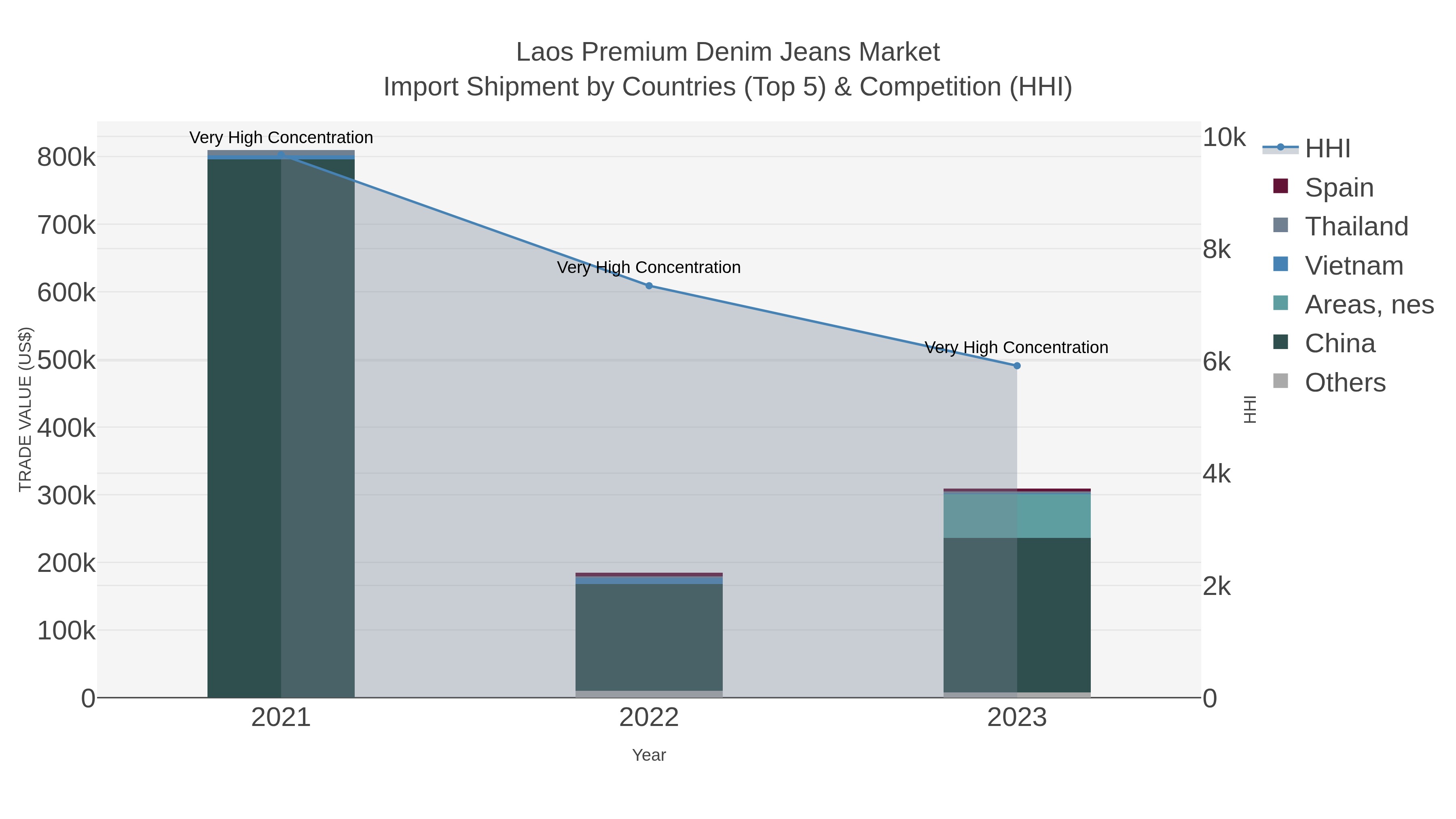The height and width of the screenshot is (819, 1456).
Task: Click the 6k right HHI axis tick
Action: coord(1217,362)
